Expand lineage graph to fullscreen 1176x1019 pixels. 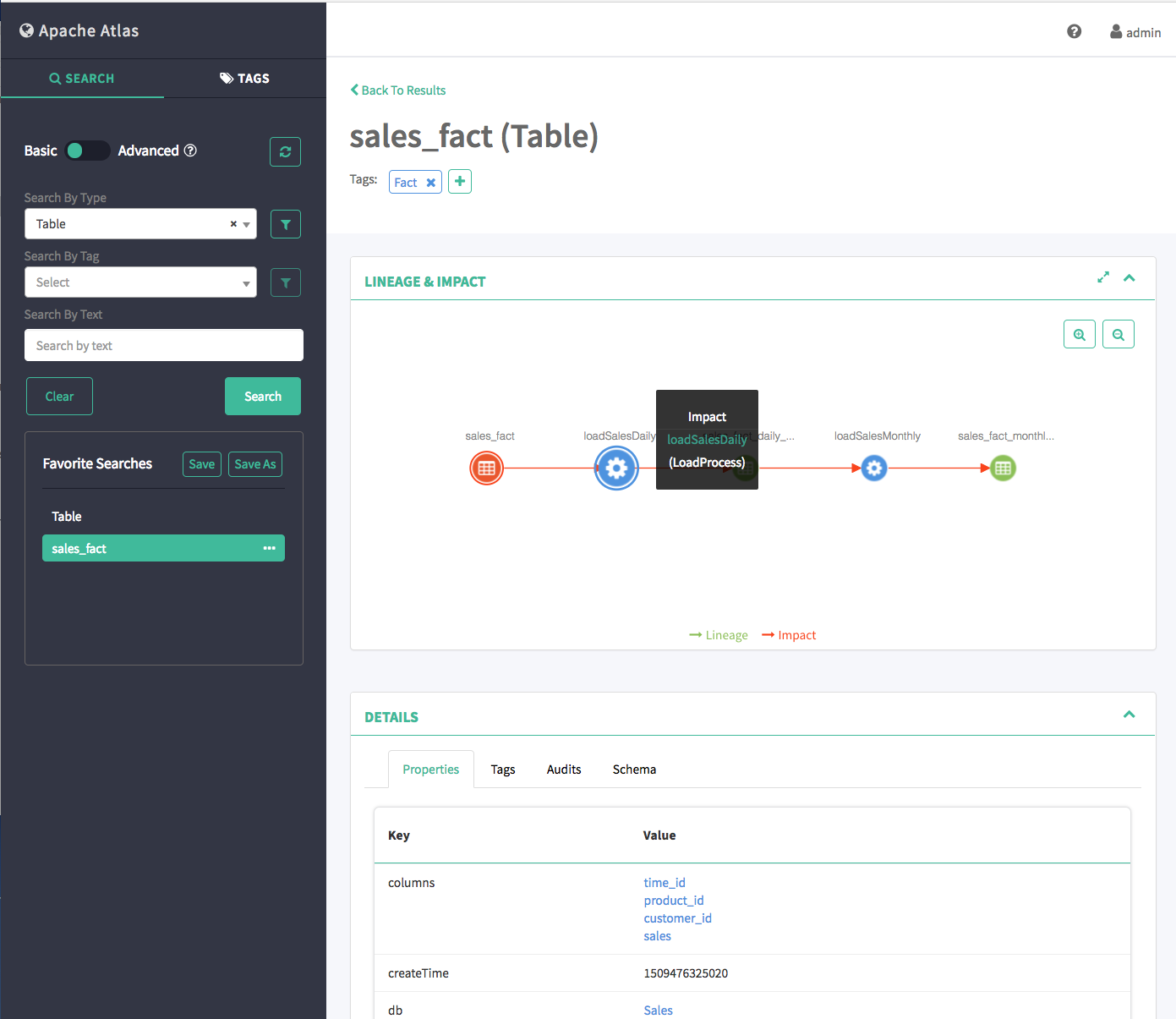1102,277
